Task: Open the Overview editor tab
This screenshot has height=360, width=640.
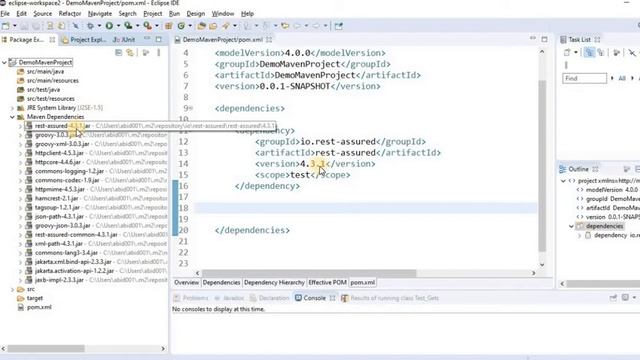Action: point(187,282)
